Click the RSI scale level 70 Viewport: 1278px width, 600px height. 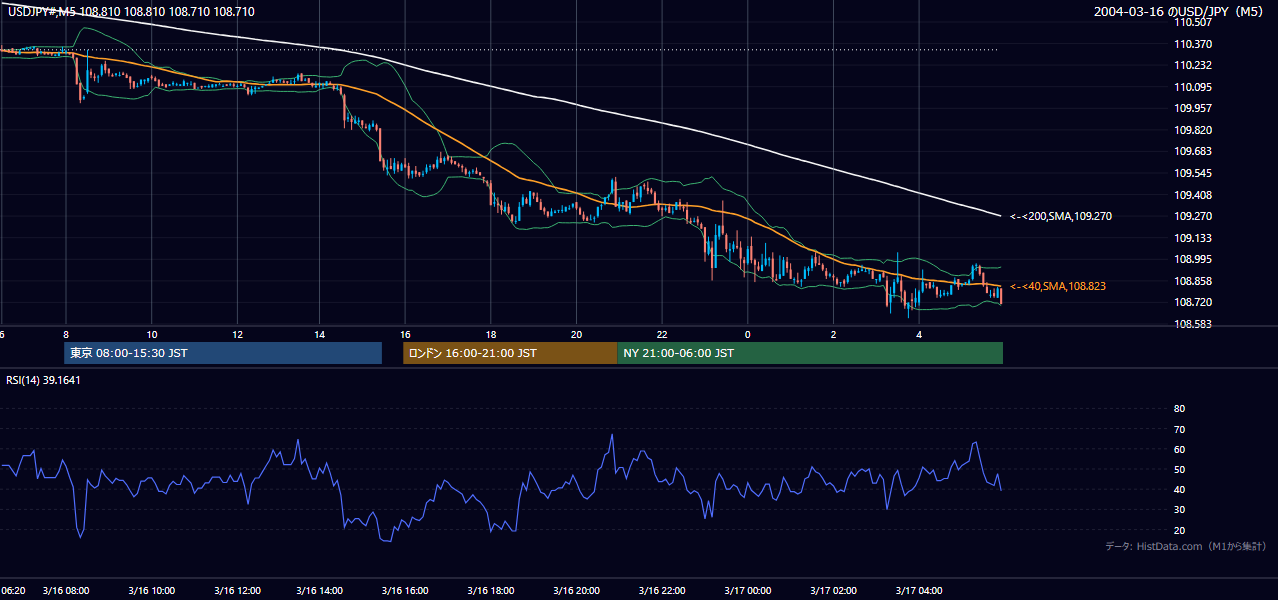pos(1179,429)
